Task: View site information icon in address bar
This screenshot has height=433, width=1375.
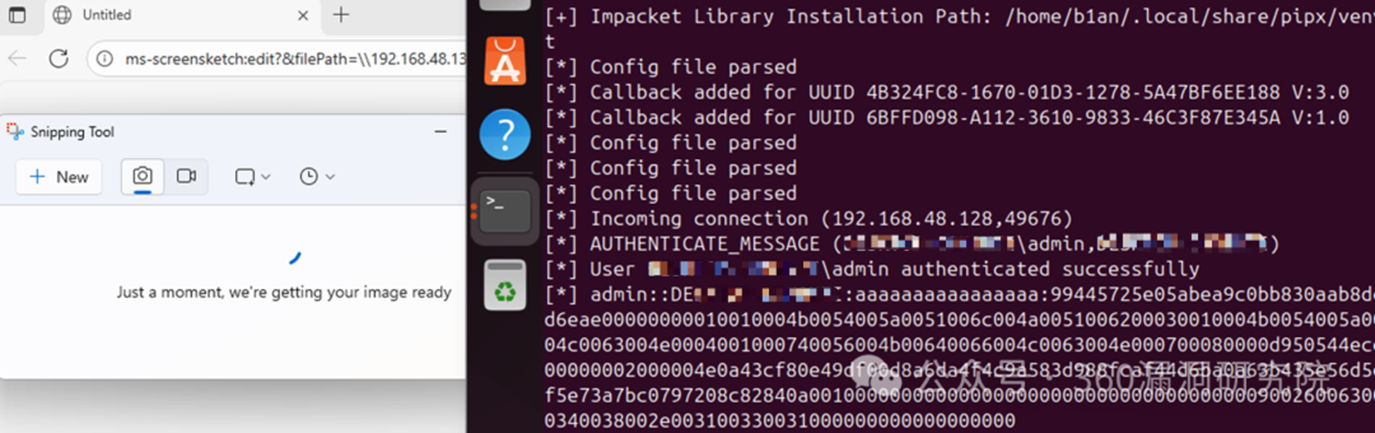Action: click(x=105, y=59)
